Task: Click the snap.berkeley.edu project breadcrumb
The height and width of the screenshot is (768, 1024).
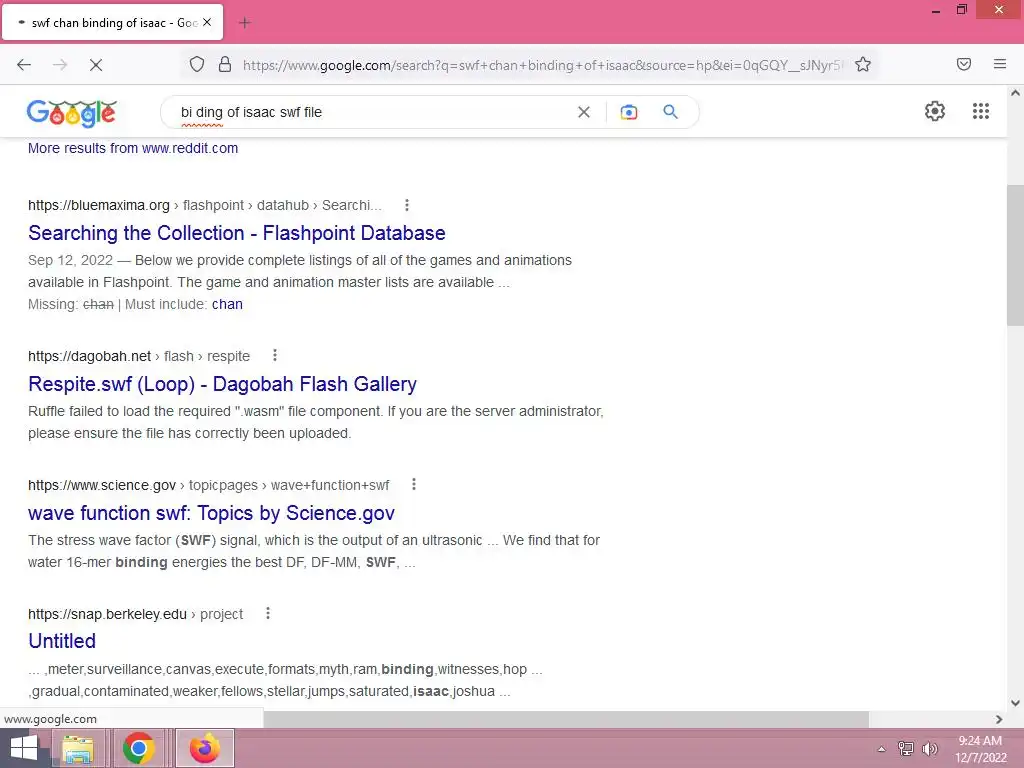Action: [x=135, y=614]
